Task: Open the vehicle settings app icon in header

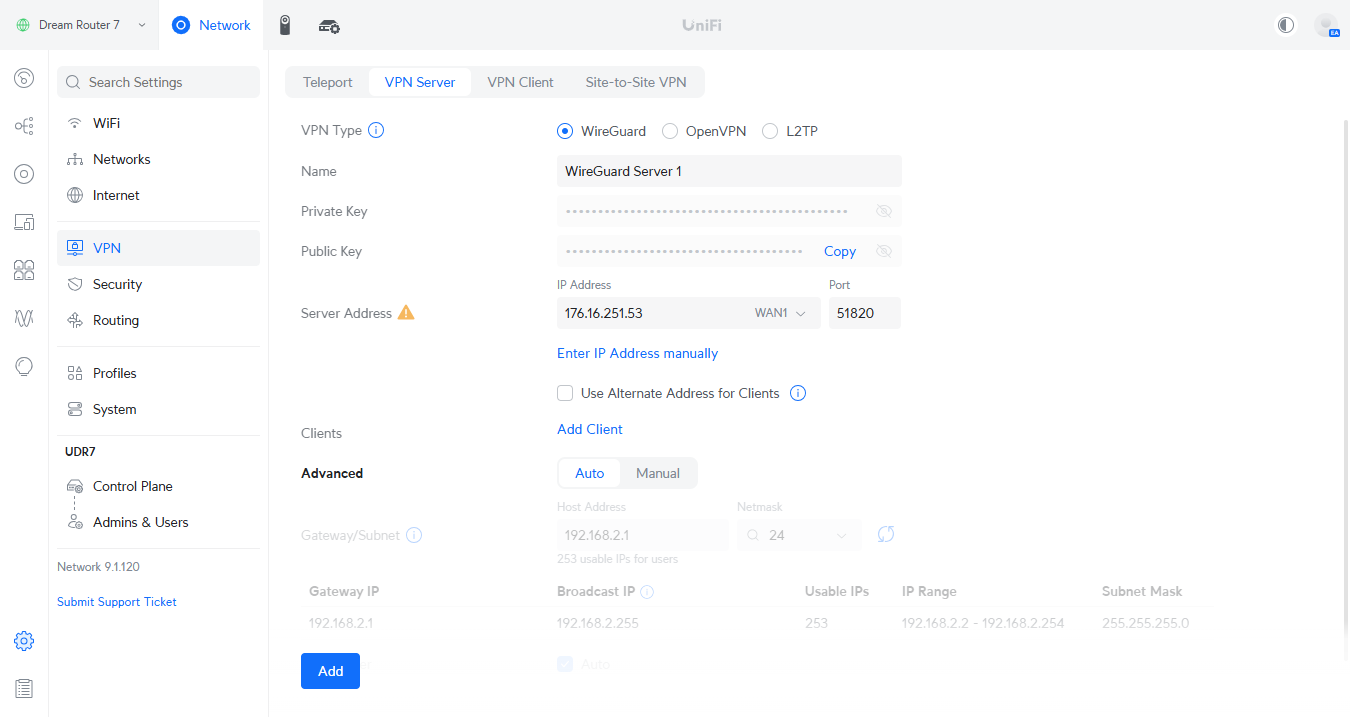Action: click(x=329, y=26)
